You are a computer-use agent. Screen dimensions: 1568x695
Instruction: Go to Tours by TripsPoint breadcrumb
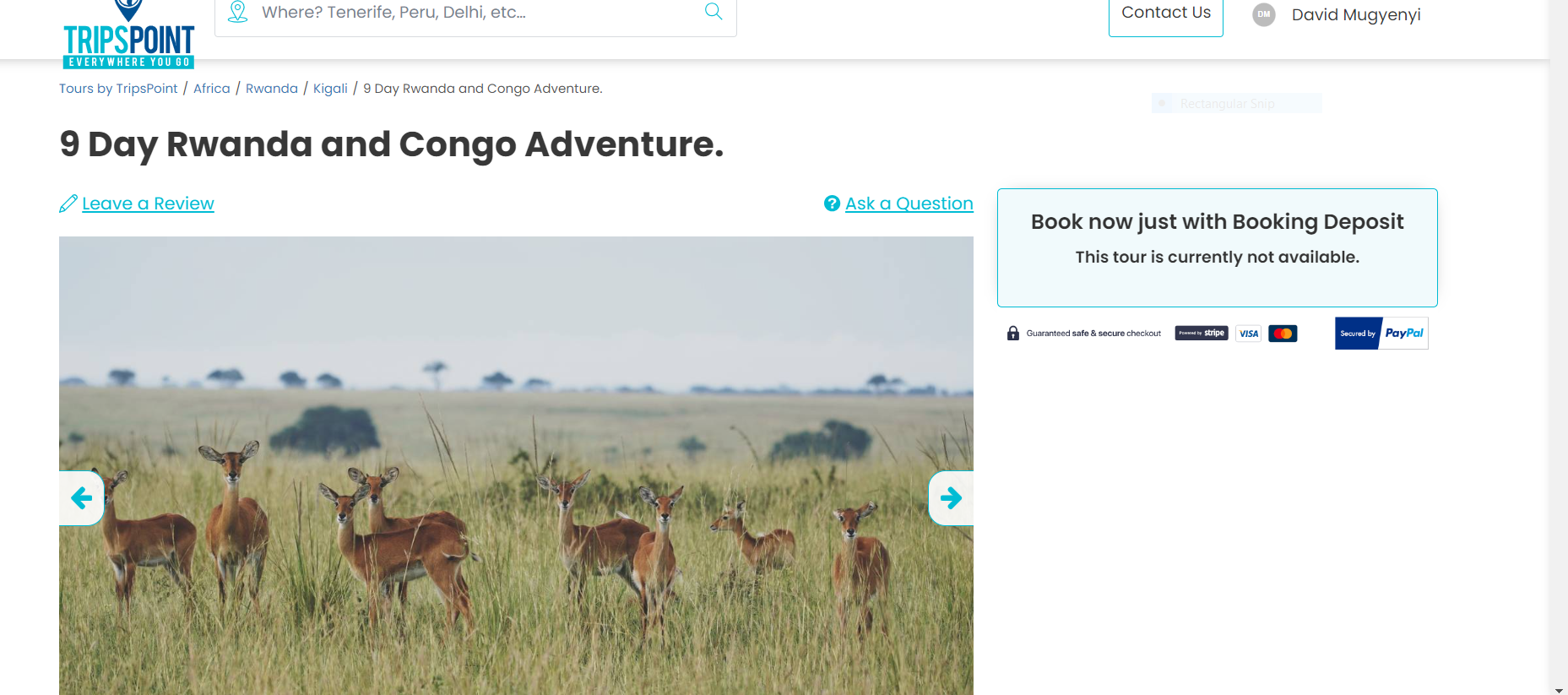pos(118,89)
